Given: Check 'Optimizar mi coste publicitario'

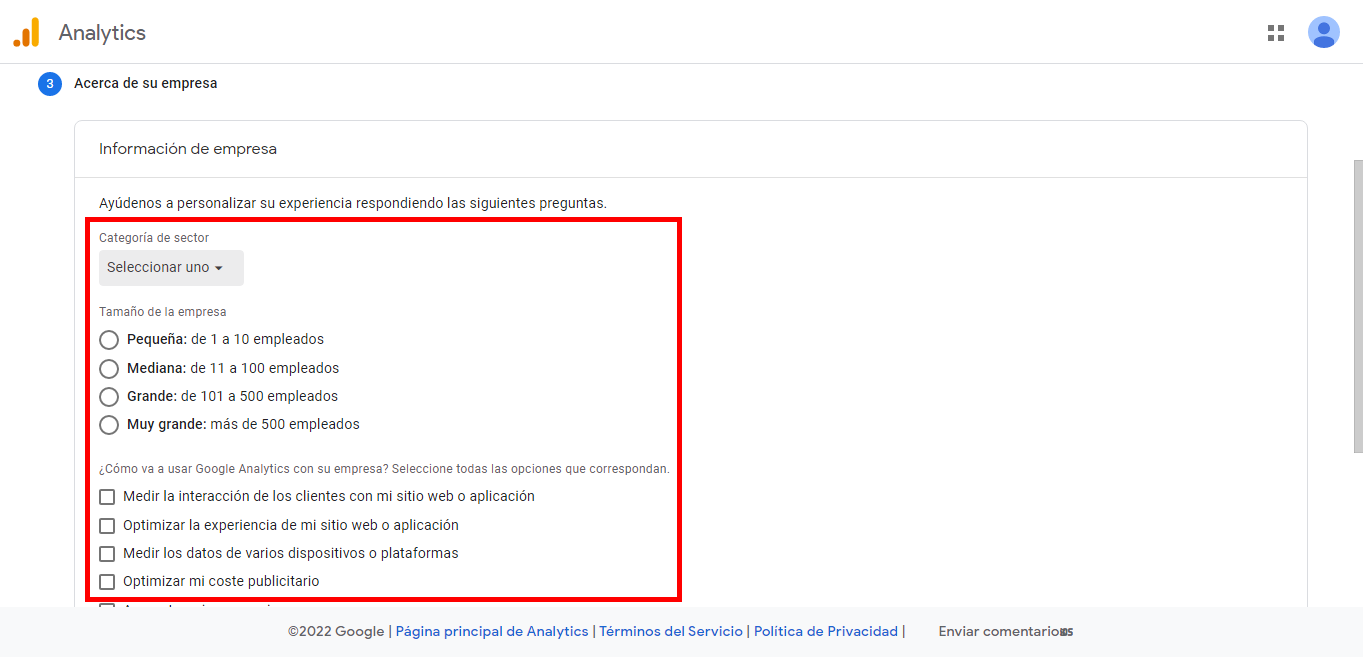Looking at the screenshot, I should tap(107, 581).
